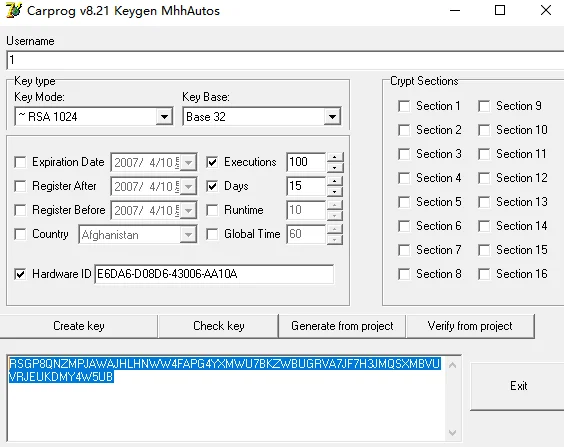Open the Register After date picker arrow
The width and height of the screenshot is (564, 447).
click(x=188, y=187)
